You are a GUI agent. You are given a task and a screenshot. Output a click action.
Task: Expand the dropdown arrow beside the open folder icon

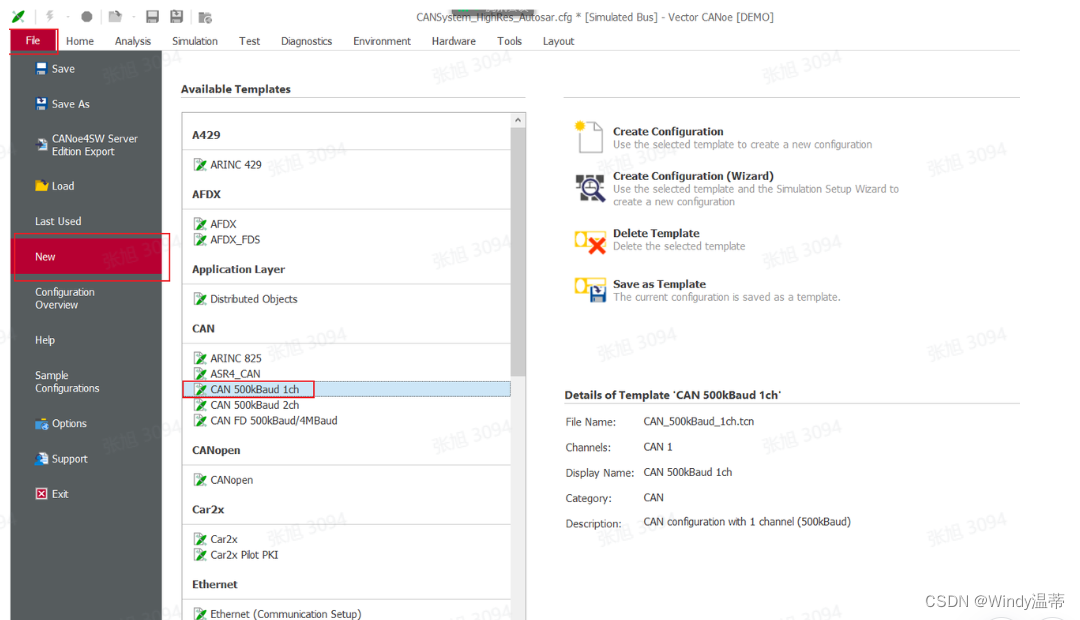[133, 17]
